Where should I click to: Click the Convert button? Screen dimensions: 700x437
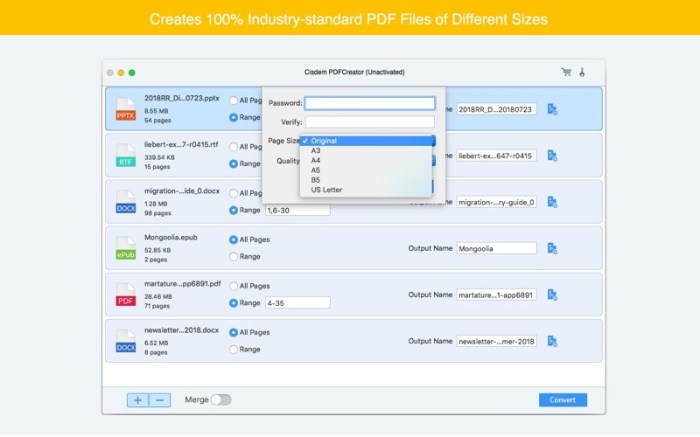[x=562, y=400]
